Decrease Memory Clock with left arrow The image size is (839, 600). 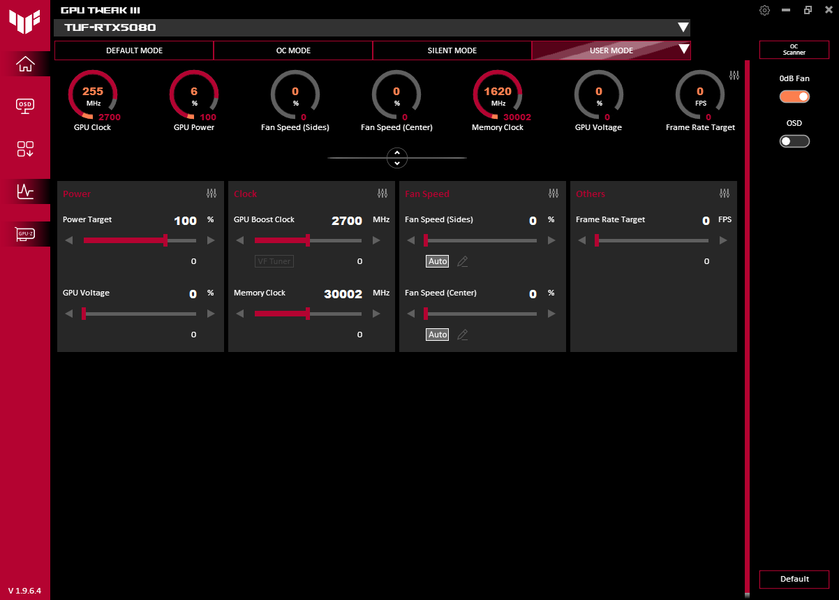point(240,314)
